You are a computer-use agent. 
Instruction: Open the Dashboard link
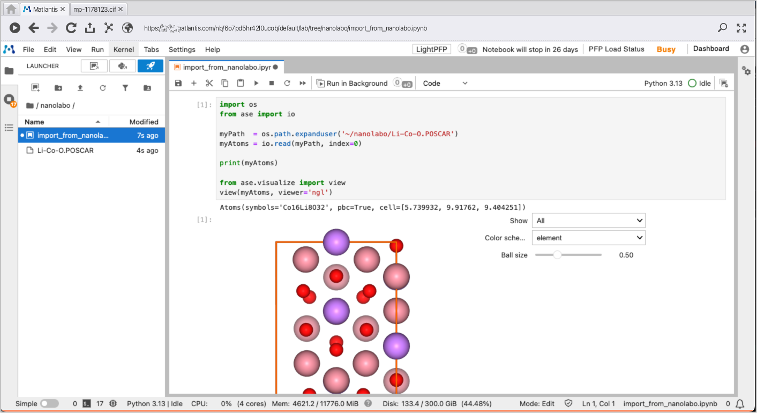point(711,49)
